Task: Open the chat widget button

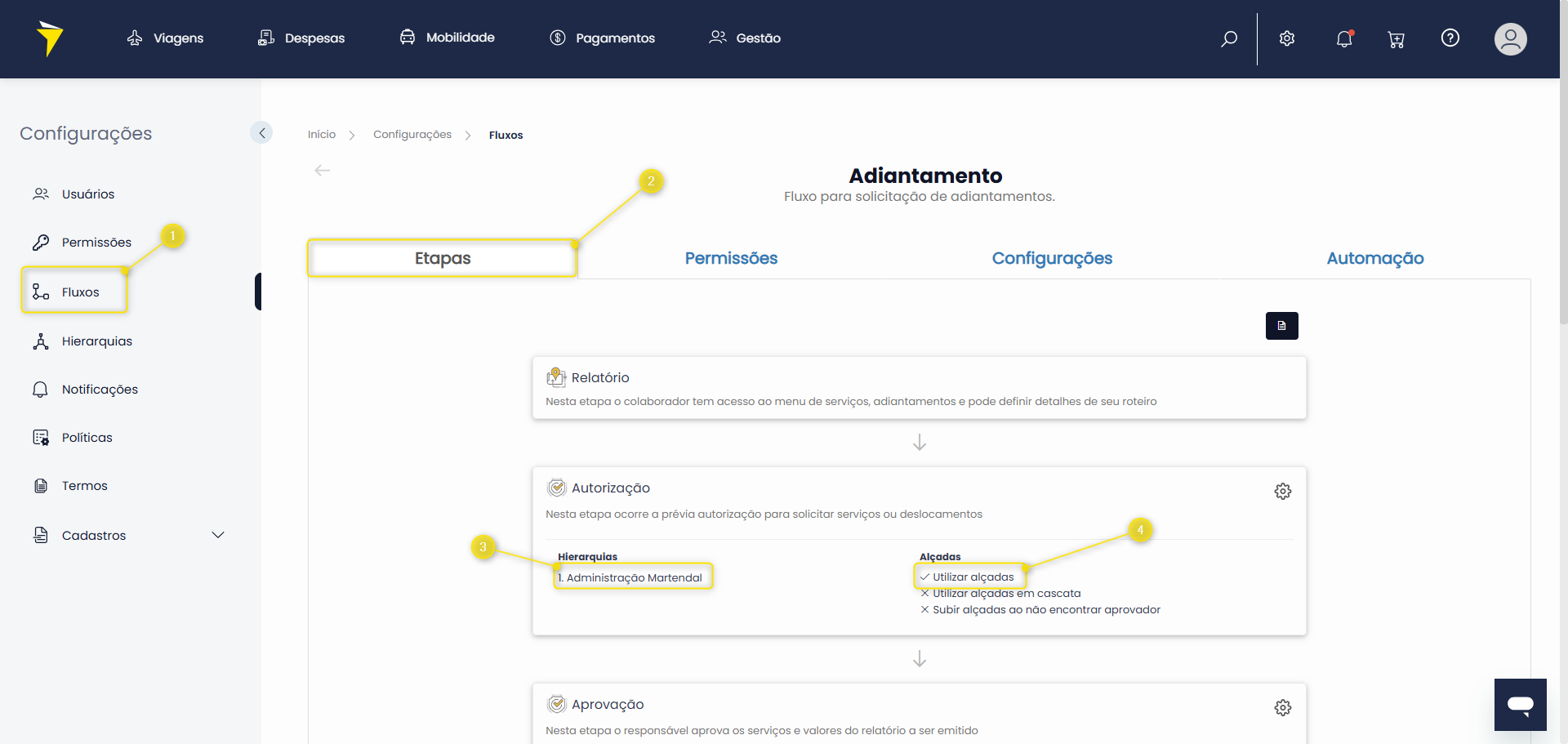Action: point(1520,705)
